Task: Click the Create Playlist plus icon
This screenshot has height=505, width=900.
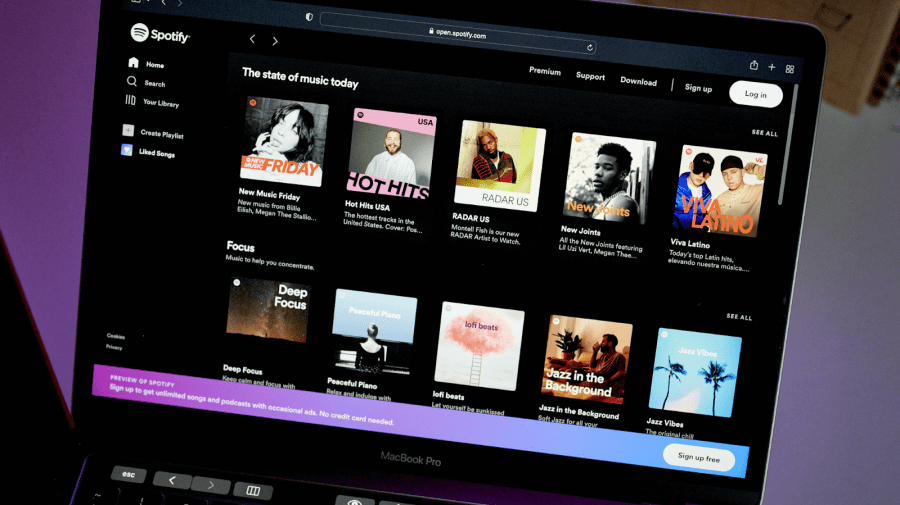Action: (128, 130)
